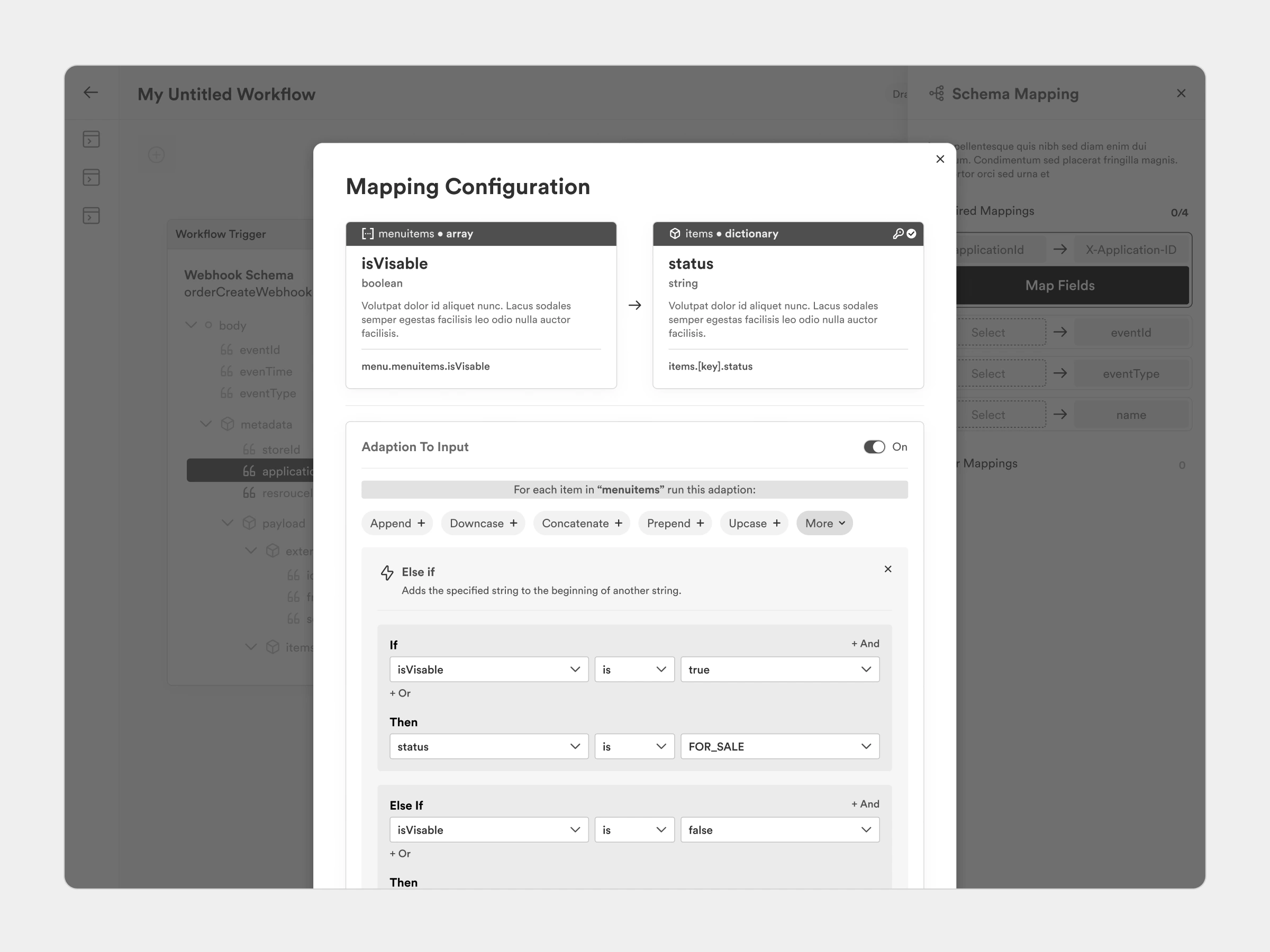
Task: Click the plus on Append chip
Action: [421, 524]
